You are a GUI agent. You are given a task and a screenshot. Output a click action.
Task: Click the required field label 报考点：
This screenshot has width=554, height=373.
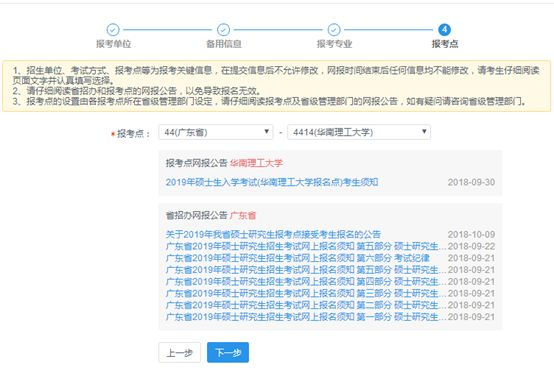point(130,134)
